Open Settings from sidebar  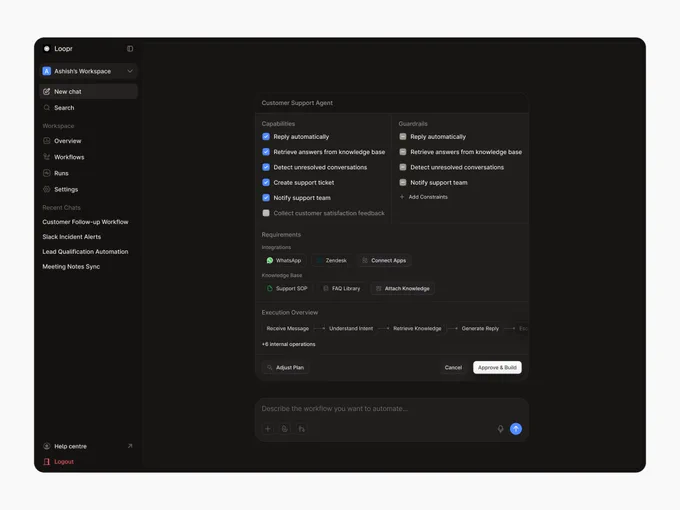point(88,190)
